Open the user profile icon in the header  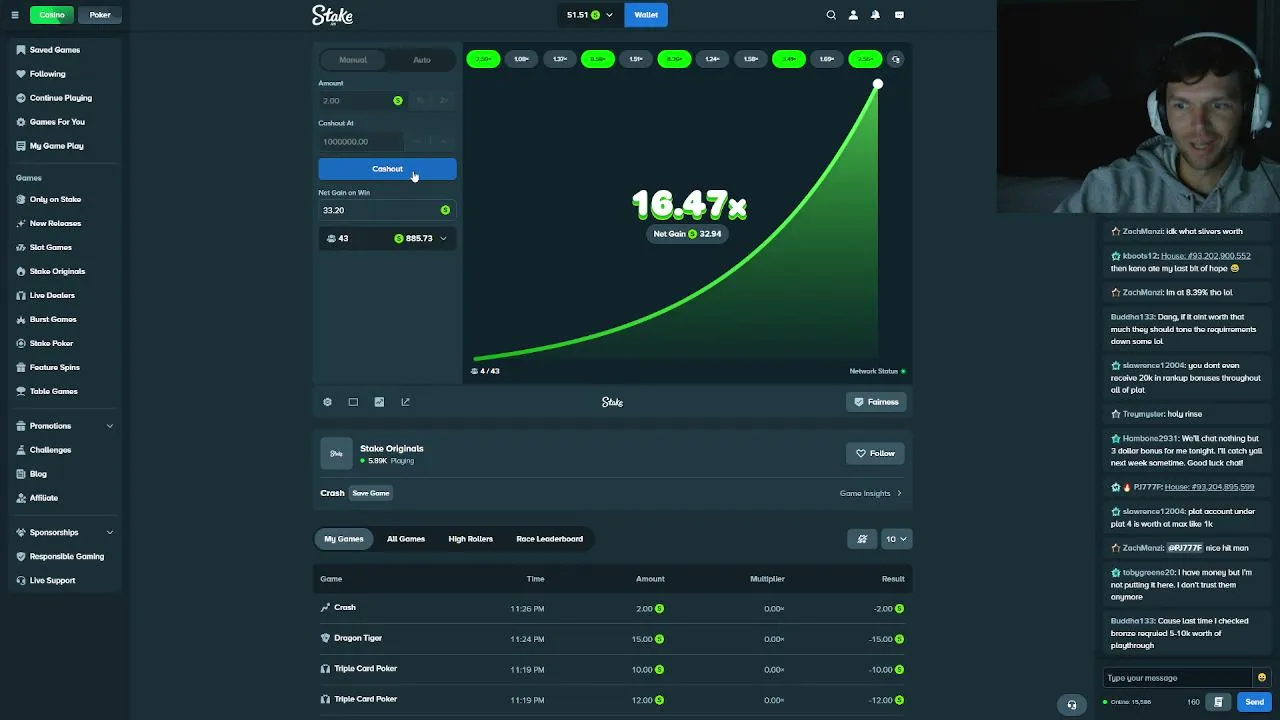click(853, 15)
